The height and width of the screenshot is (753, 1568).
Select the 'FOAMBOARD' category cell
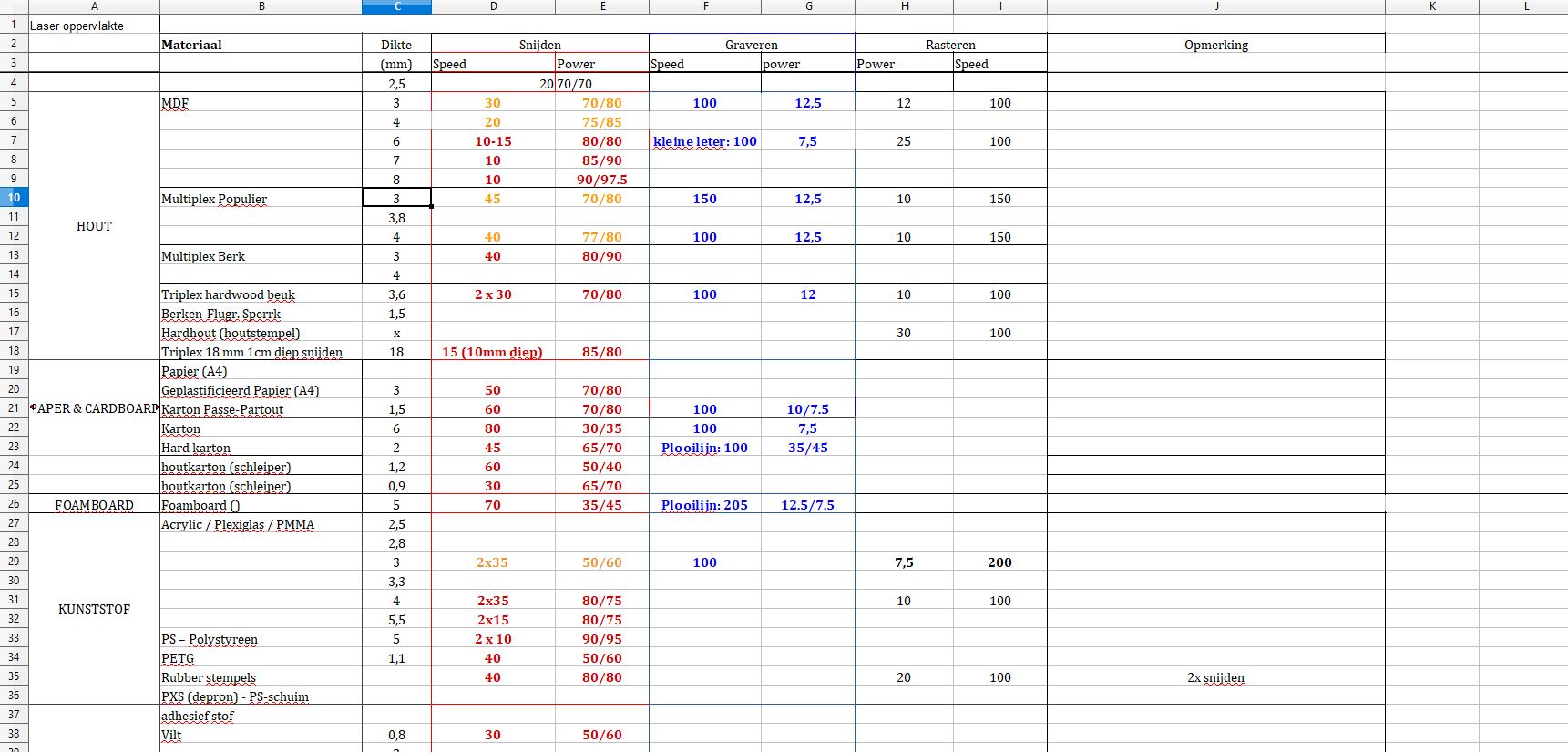(x=94, y=505)
